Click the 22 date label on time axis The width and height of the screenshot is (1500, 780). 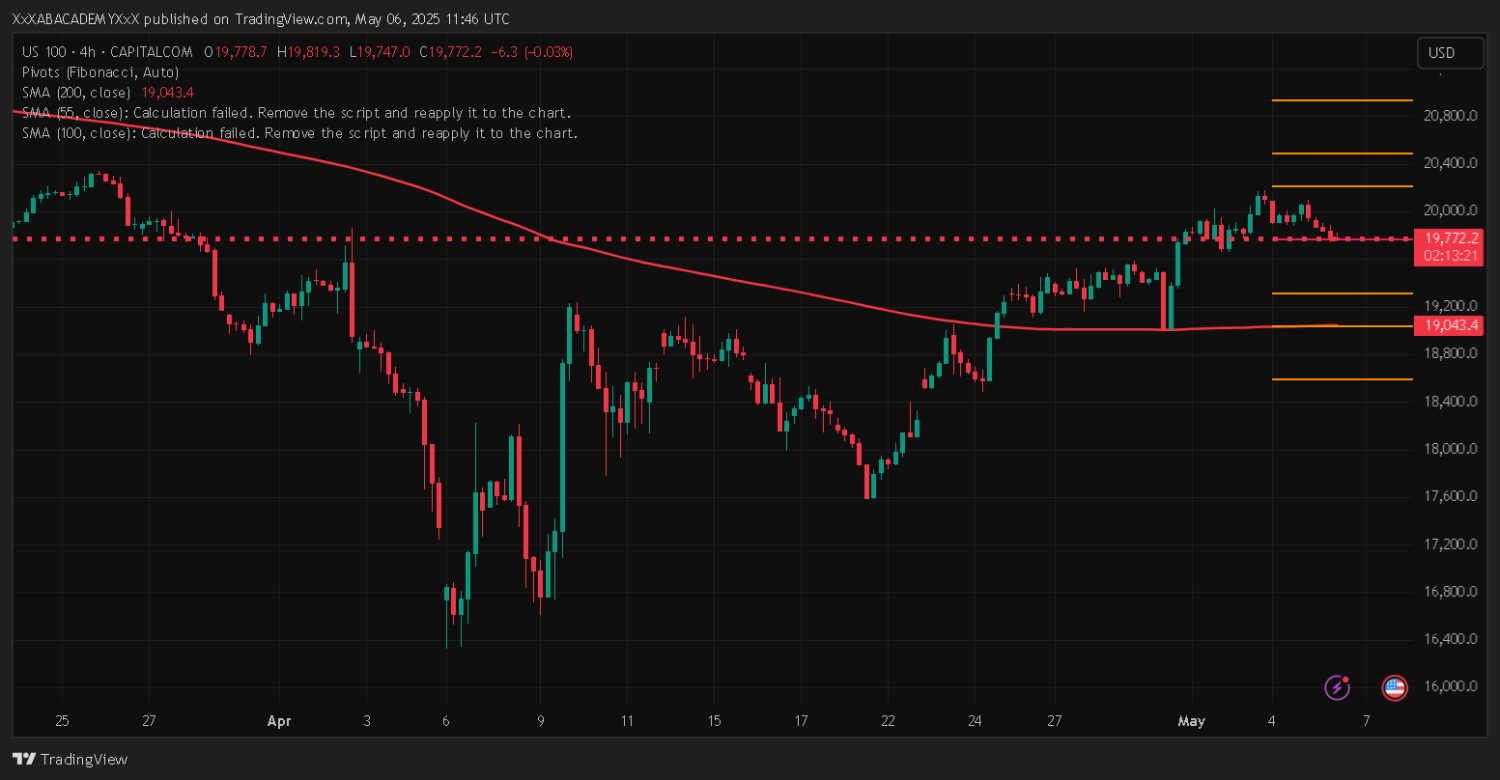tap(887, 720)
